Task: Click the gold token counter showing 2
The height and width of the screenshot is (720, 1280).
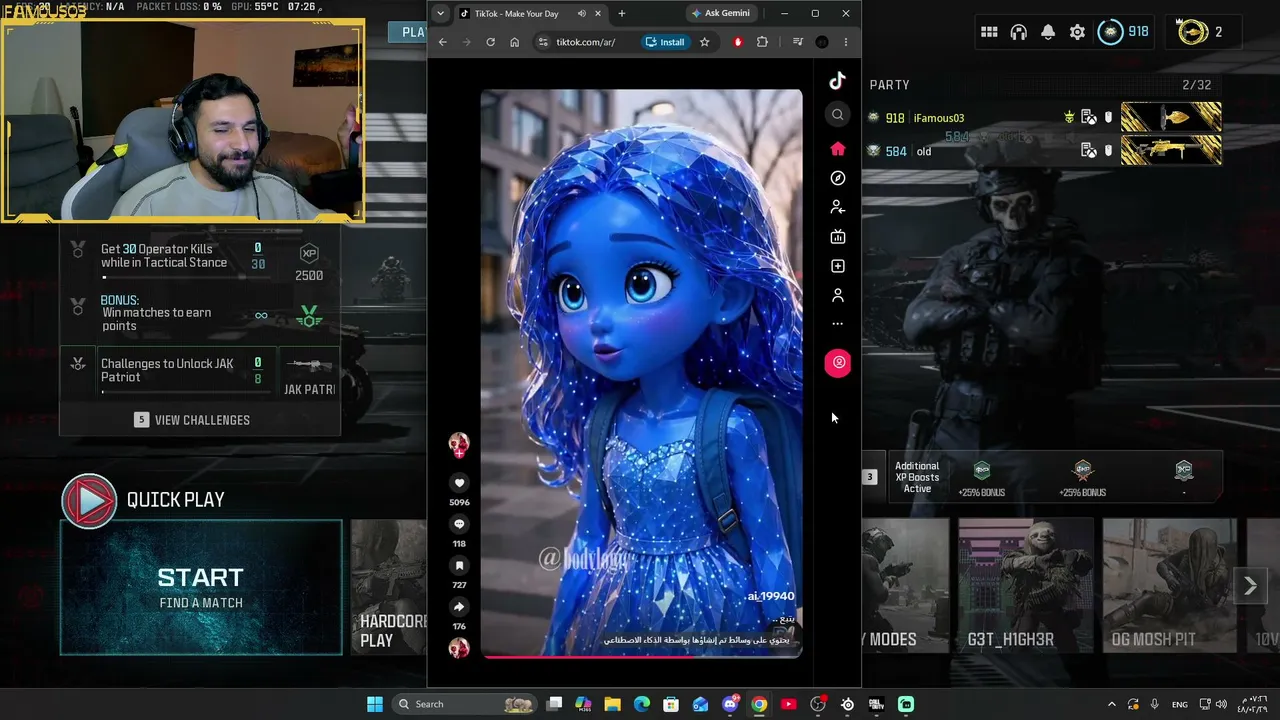Action: point(1200,32)
